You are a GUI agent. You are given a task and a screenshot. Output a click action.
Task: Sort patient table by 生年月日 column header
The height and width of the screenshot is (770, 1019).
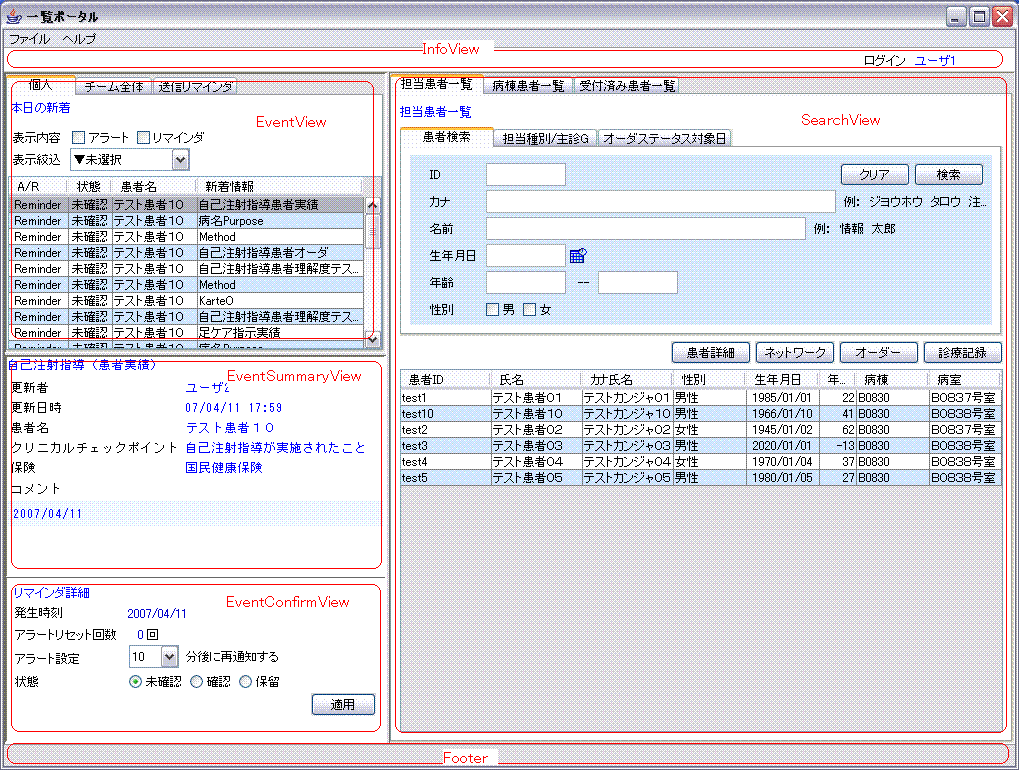coord(782,379)
